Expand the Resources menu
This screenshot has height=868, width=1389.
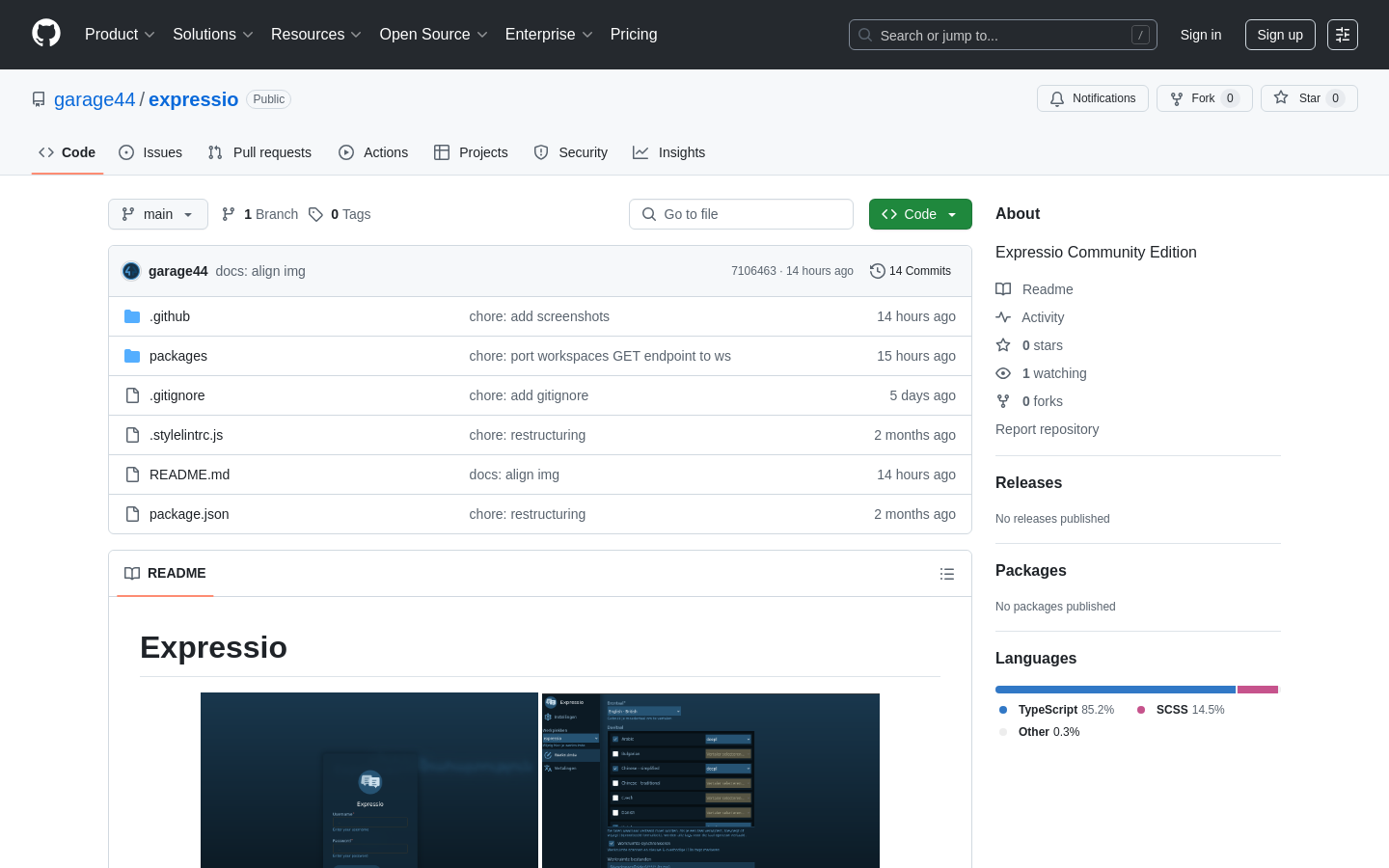tap(316, 35)
